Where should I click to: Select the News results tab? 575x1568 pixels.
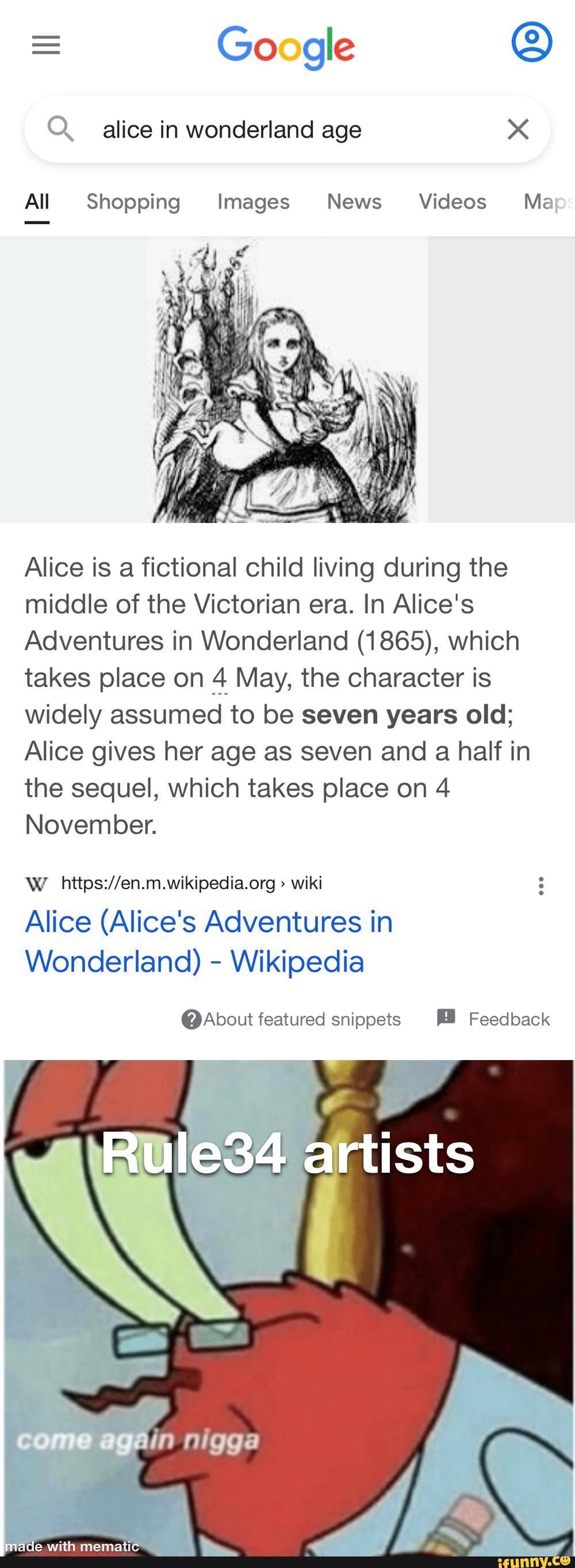354,202
